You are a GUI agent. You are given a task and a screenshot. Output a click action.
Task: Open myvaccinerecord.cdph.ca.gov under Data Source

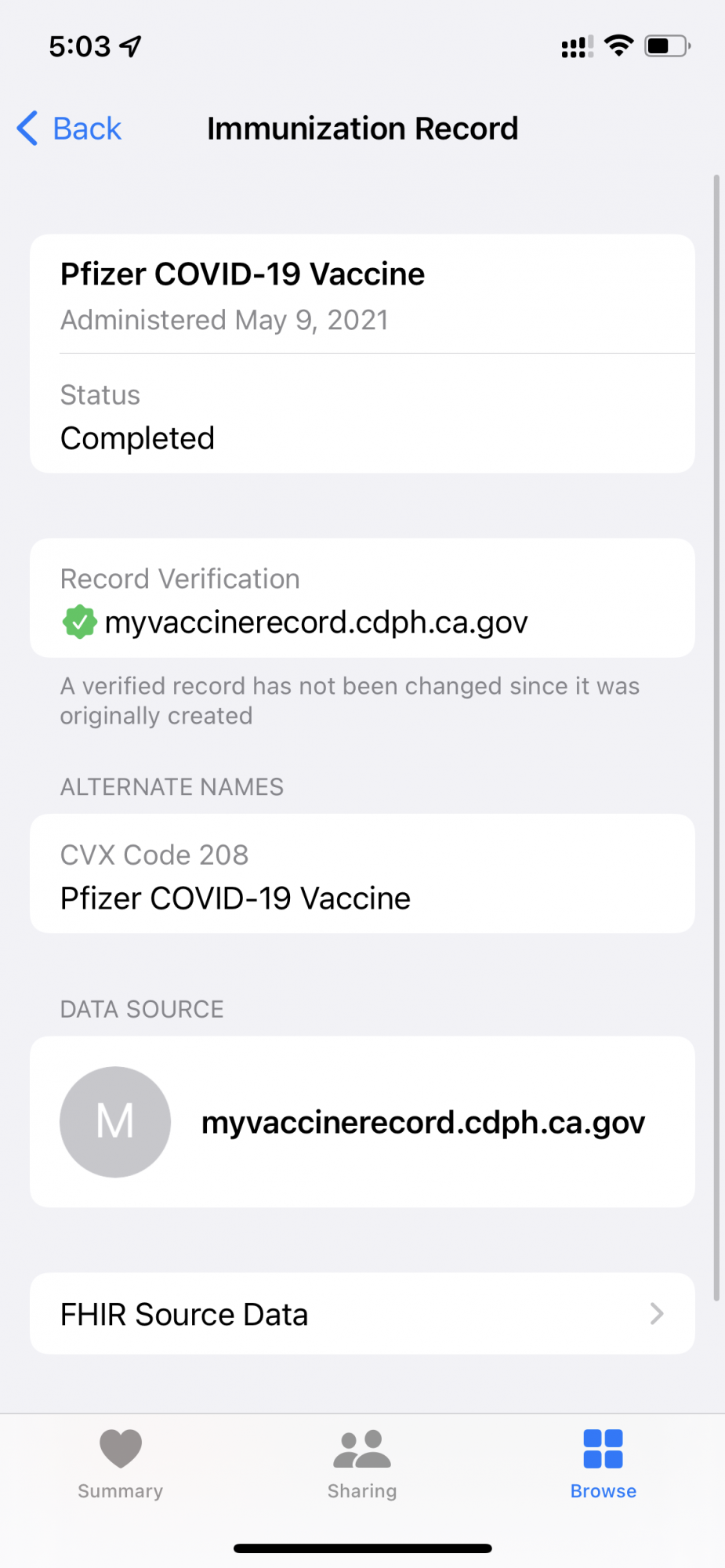coord(423,1123)
